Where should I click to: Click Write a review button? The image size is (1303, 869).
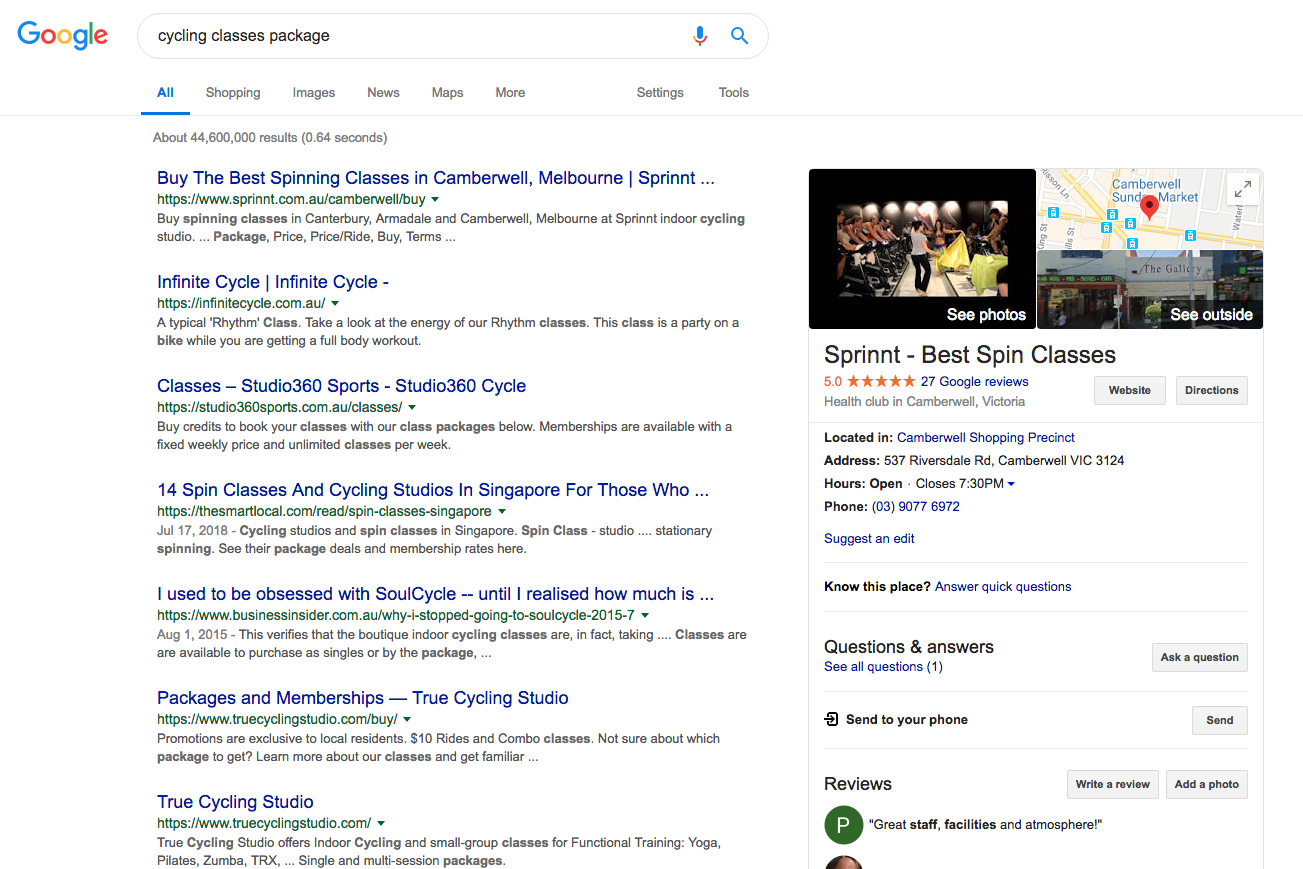click(1113, 784)
